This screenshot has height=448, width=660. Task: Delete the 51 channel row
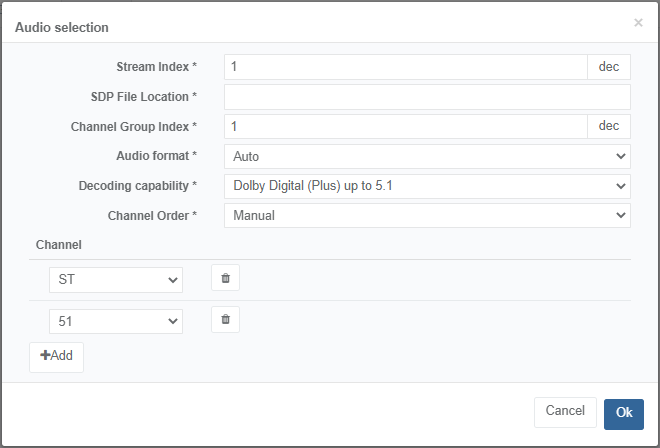225,320
